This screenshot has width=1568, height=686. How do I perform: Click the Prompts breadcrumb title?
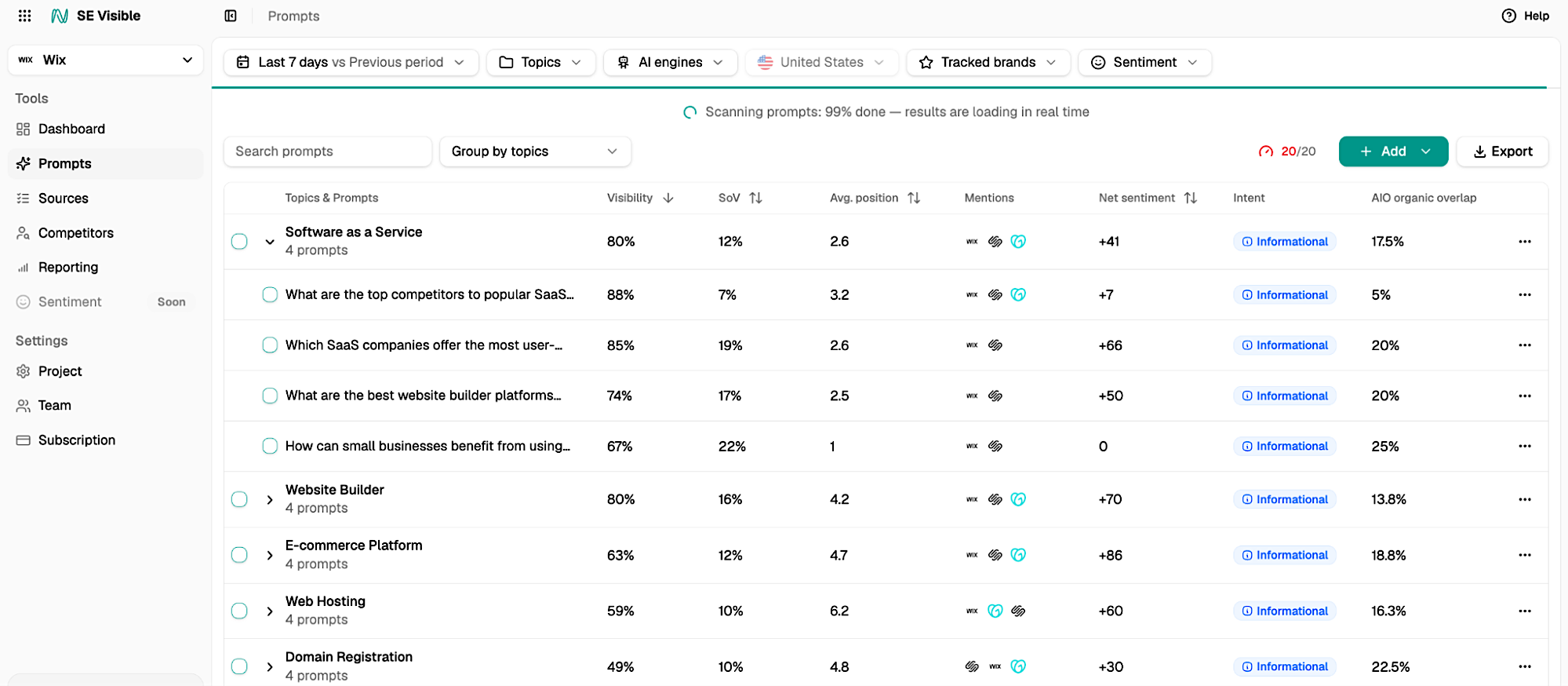(x=293, y=16)
